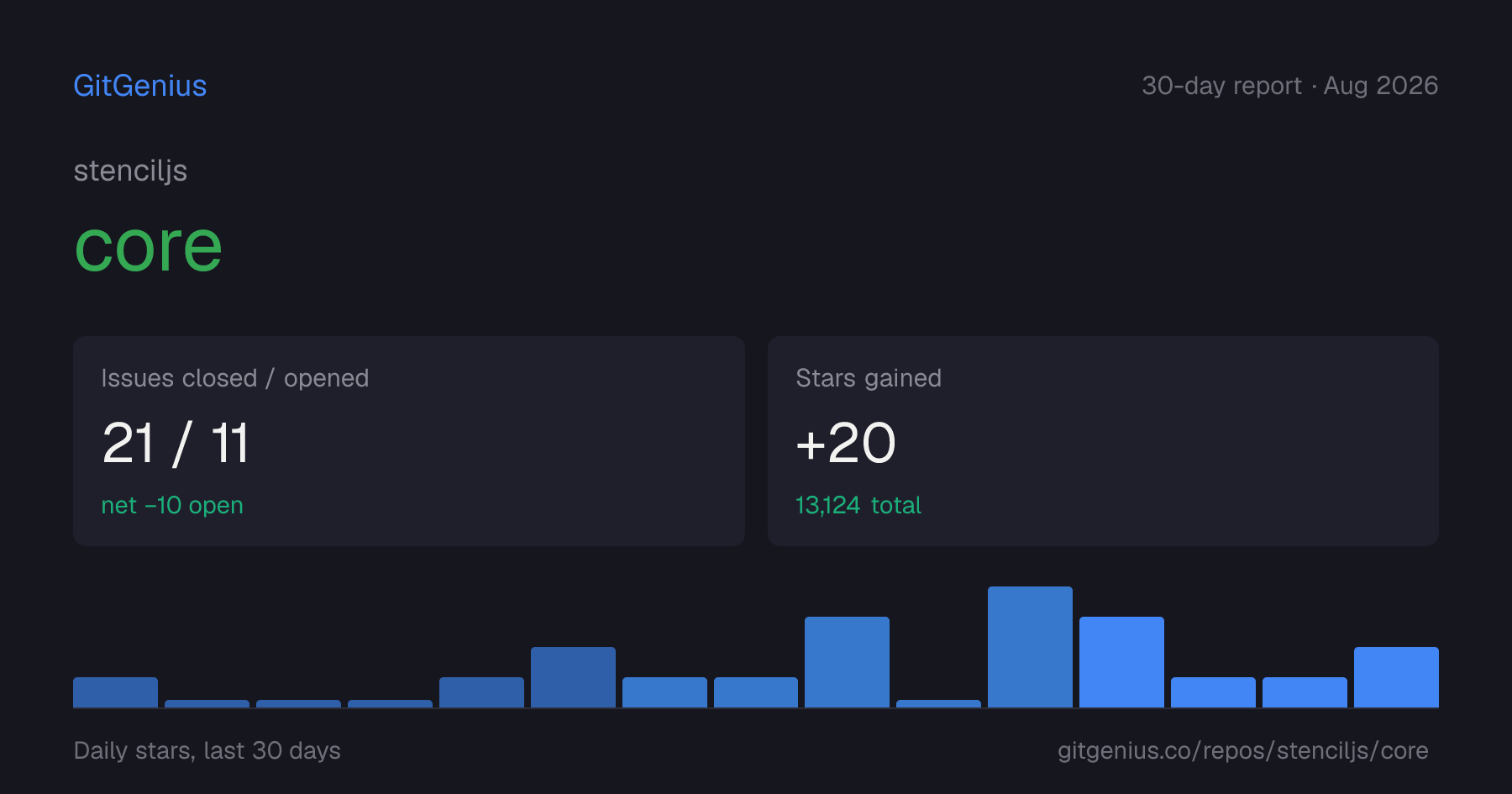Screen dimensions: 1512x794
Task: Select the last bar of the daily stars chart
Action: point(1396,677)
